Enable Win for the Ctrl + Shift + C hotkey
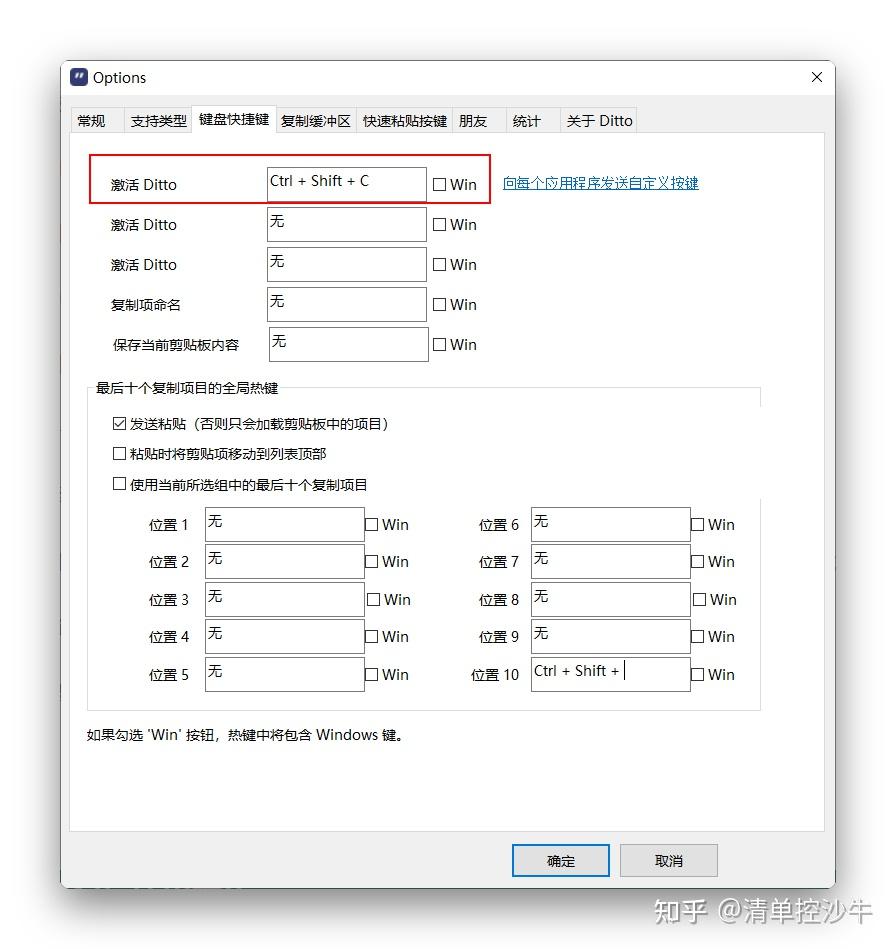 click(x=440, y=185)
